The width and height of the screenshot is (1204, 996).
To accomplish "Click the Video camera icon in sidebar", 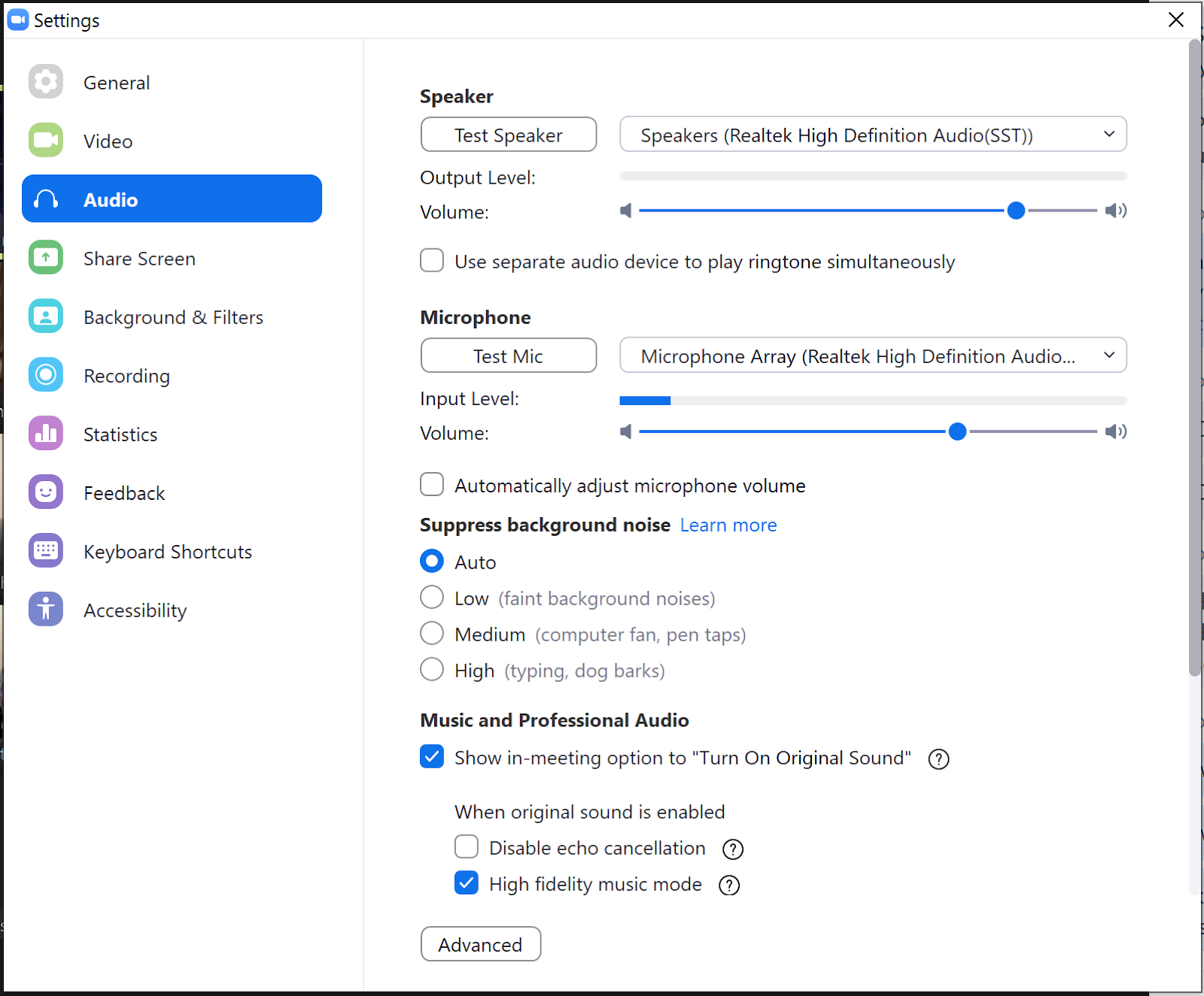I will click(46, 140).
